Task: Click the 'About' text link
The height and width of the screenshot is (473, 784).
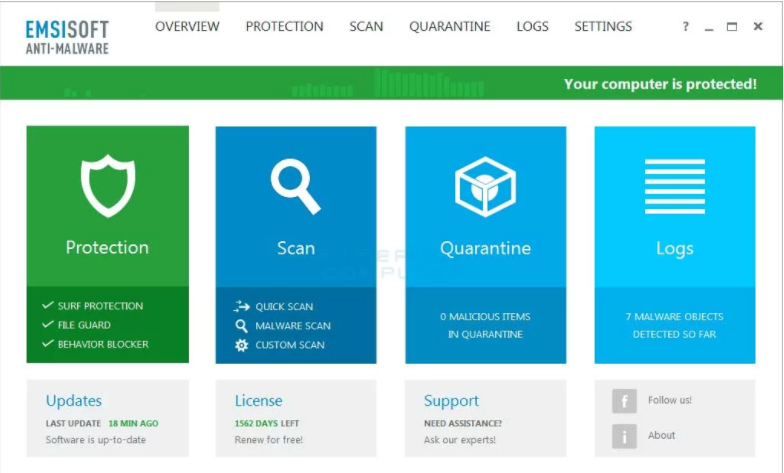Action: point(661,436)
